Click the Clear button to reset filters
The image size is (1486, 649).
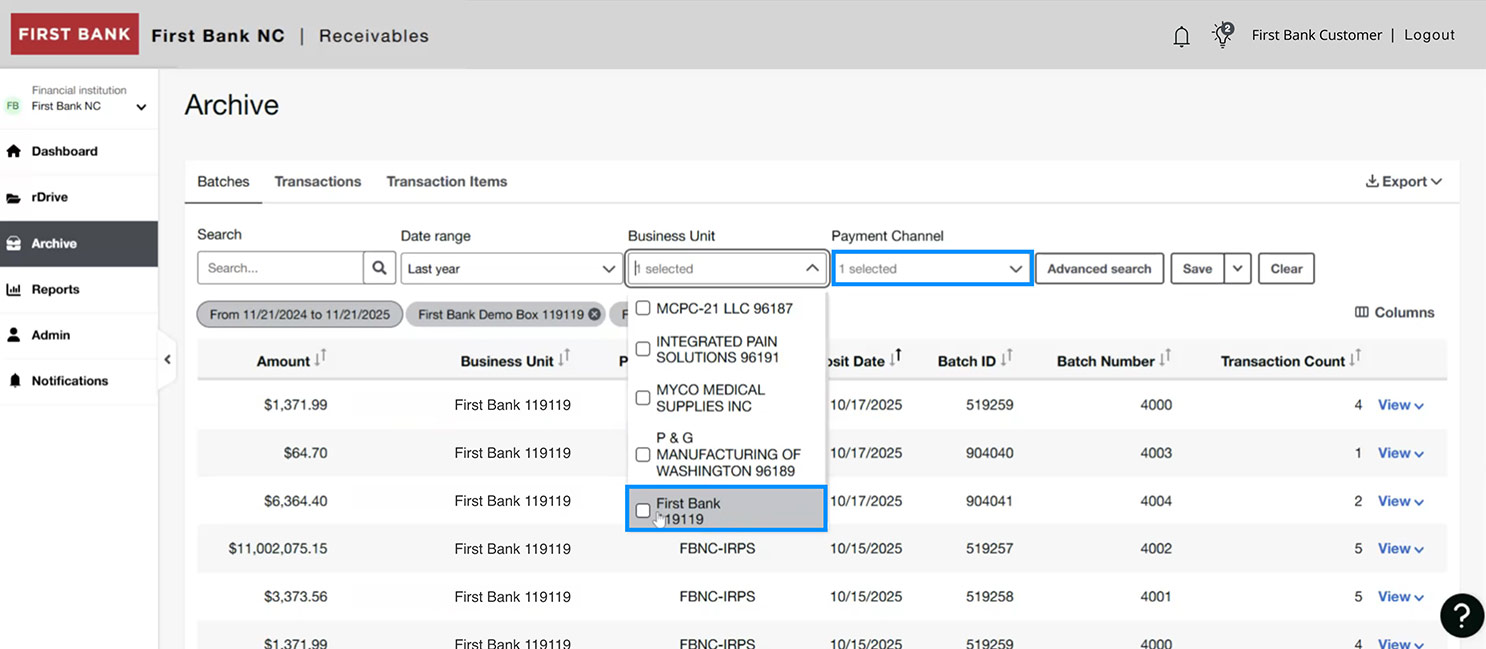pos(1286,268)
